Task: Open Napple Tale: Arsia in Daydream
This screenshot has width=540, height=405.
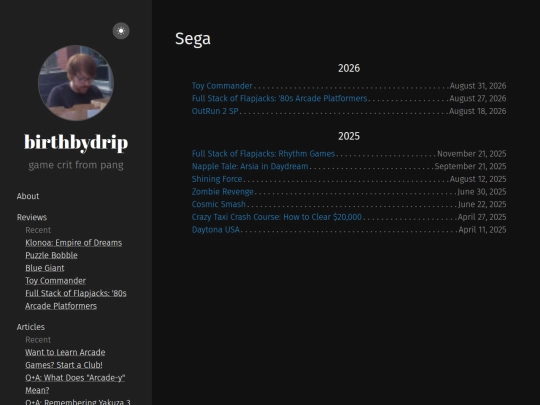Action: tap(250, 166)
